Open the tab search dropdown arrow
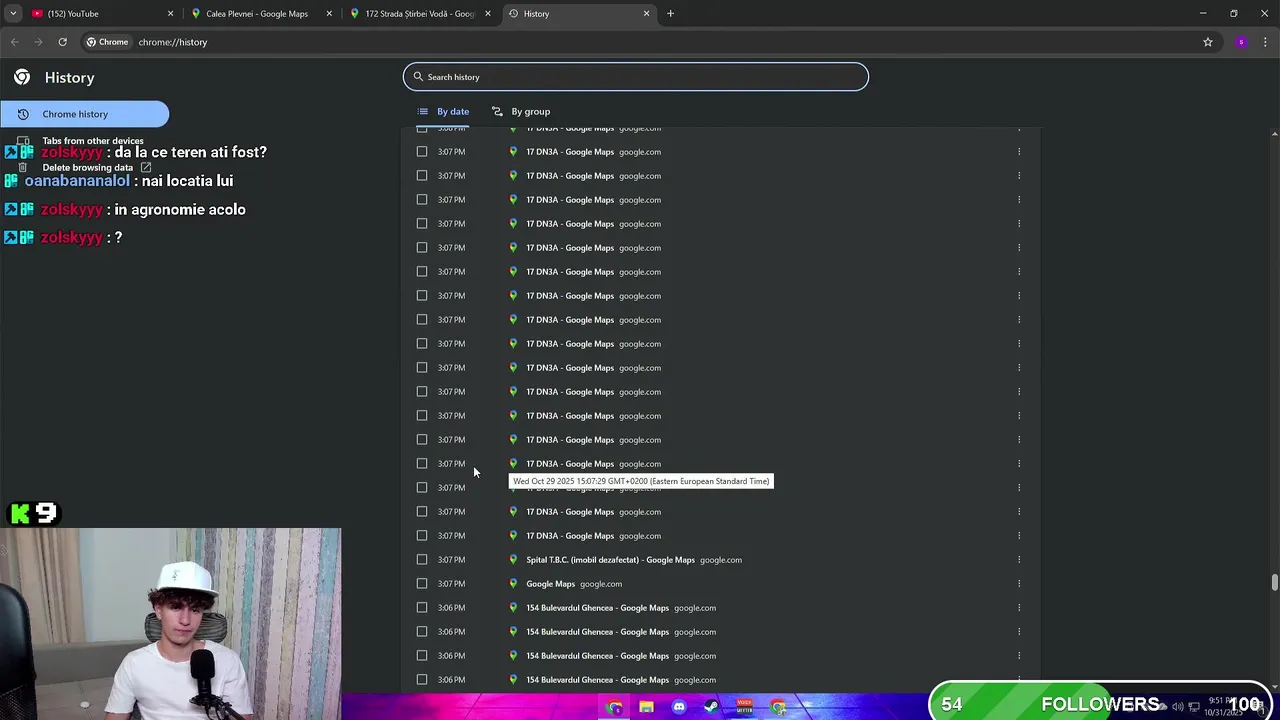The width and height of the screenshot is (1280, 720). point(13,14)
